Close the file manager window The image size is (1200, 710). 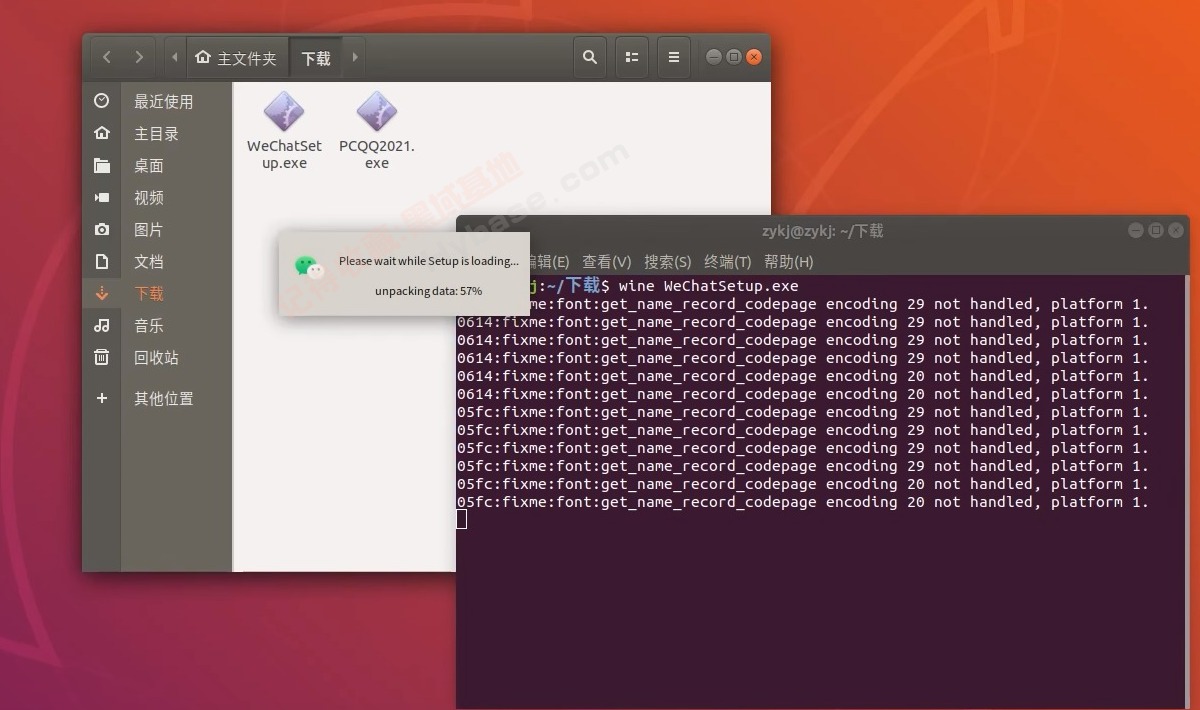coord(754,57)
